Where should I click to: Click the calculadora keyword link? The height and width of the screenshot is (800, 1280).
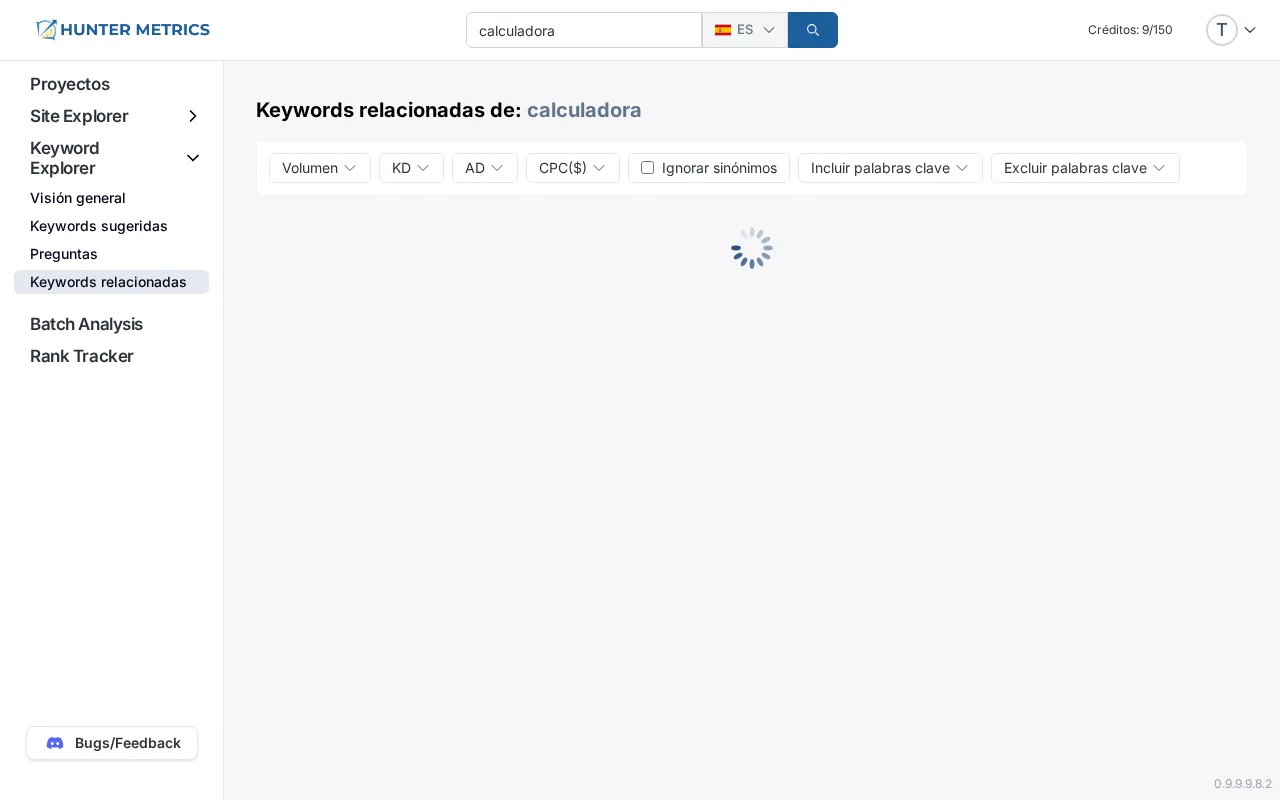click(584, 110)
